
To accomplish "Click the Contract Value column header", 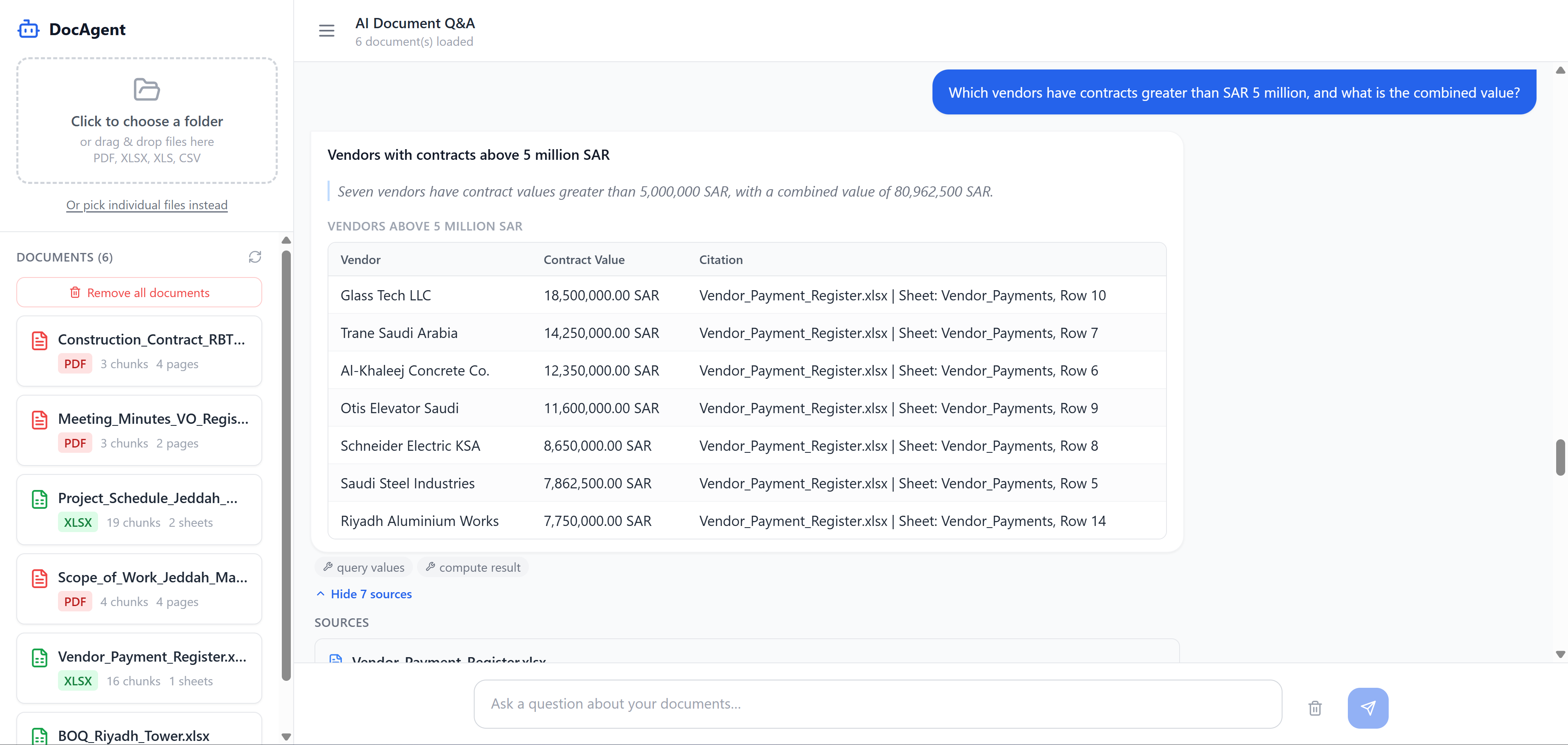I will coord(584,260).
